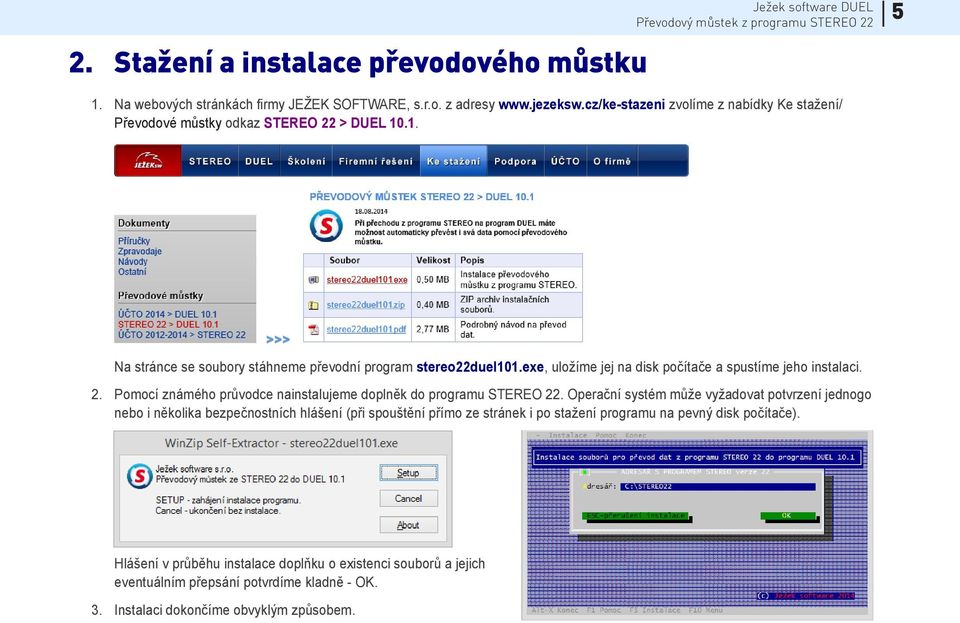Click bold stereo22duel101.exe in the paragraph text
Image resolution: width=960 pixels, height=623 pixels.
click(480, 367)
